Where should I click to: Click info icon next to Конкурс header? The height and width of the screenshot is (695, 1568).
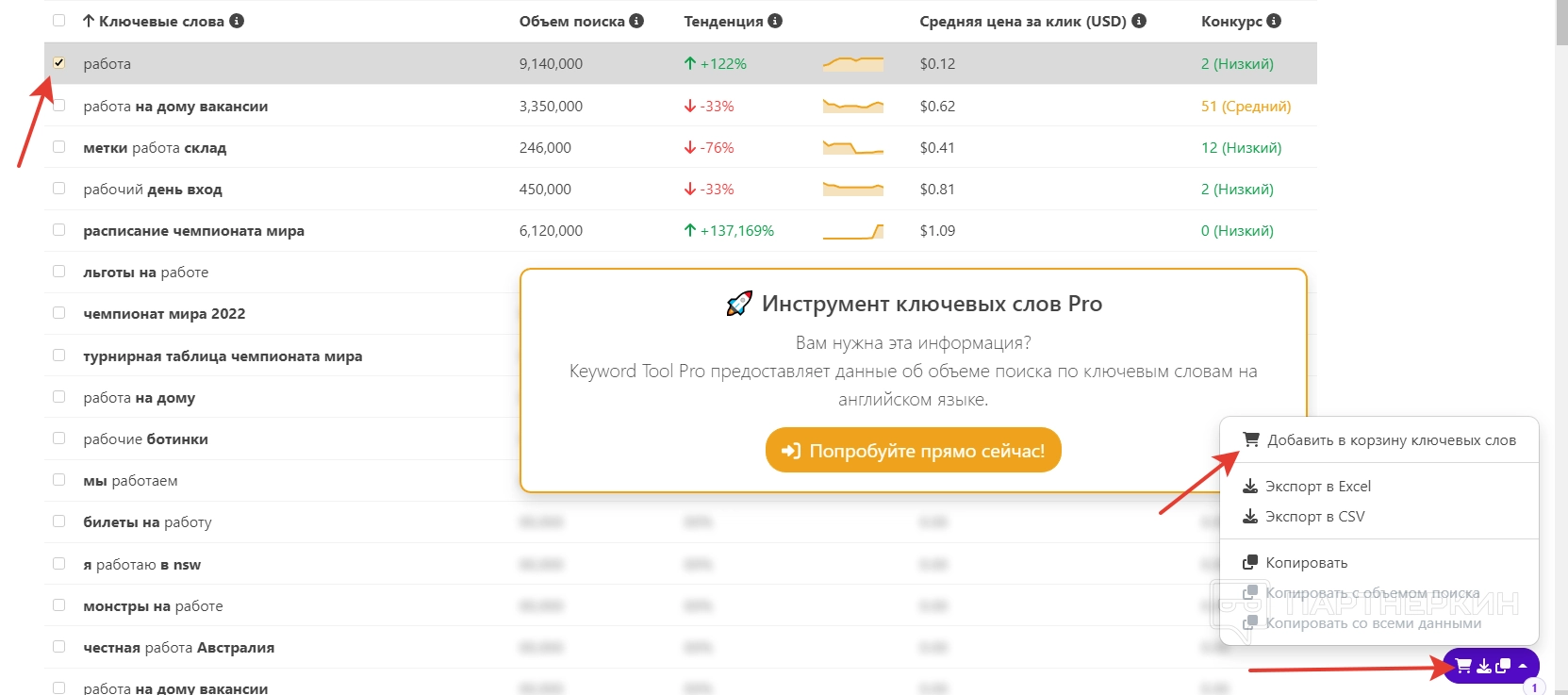tap(1274, 21)
